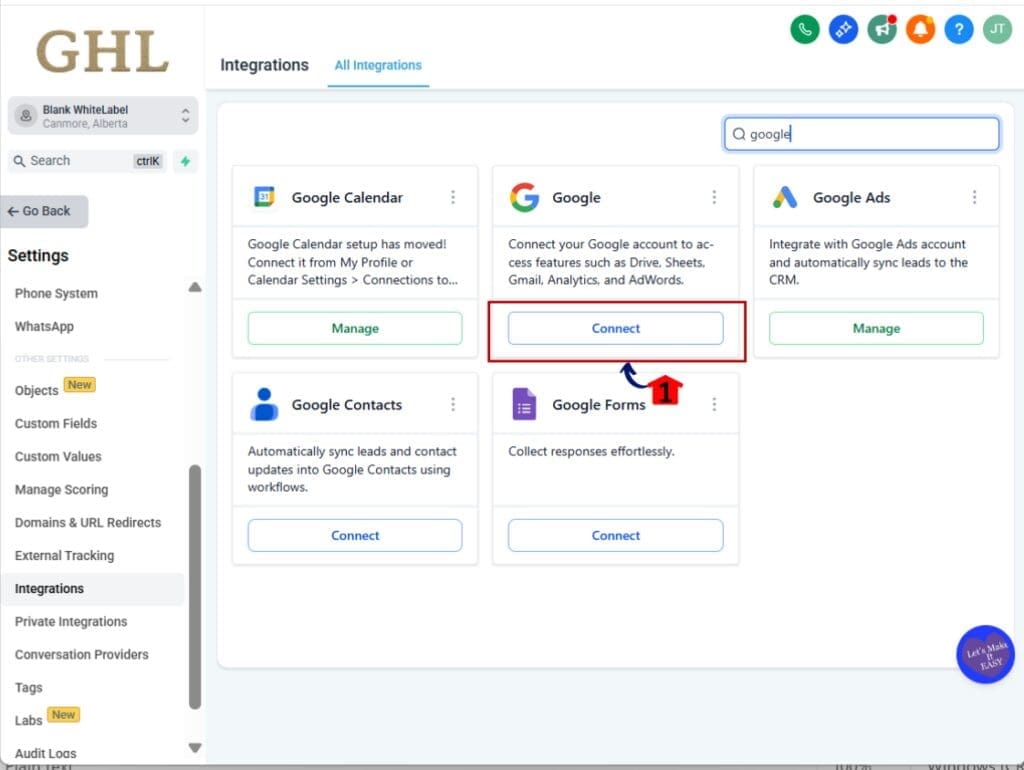Click the Google Contacts person icon
The height and width of the screenshot is (770, 1024).
point(264,404)
